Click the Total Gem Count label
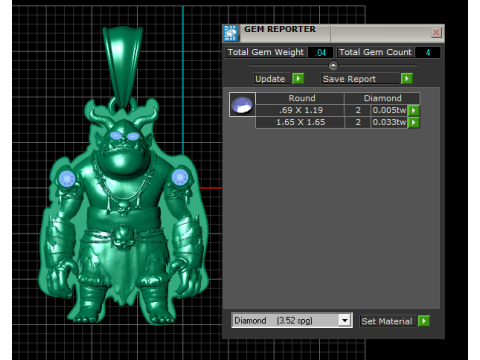 tap(375, 52)
